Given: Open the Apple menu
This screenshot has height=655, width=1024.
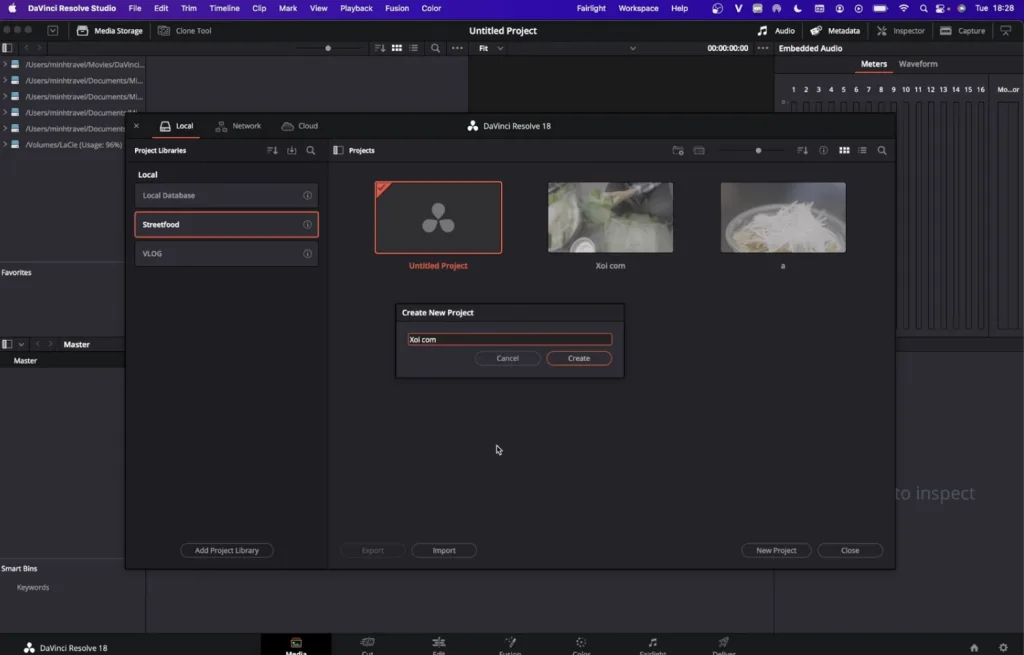Looking at the screenshot, I should 12,8.
